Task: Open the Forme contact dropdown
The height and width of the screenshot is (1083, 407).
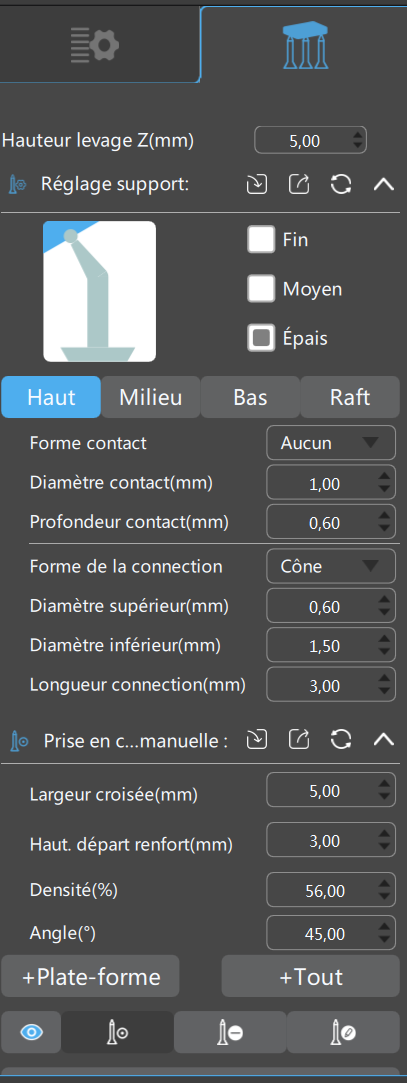Action: pyautogui.click(x=331, y=443)
